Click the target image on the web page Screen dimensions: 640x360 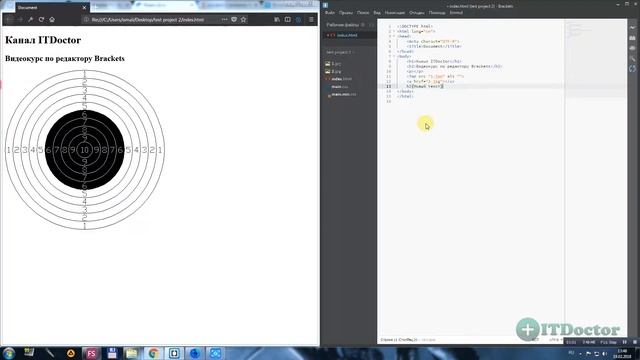coord(85,150)
